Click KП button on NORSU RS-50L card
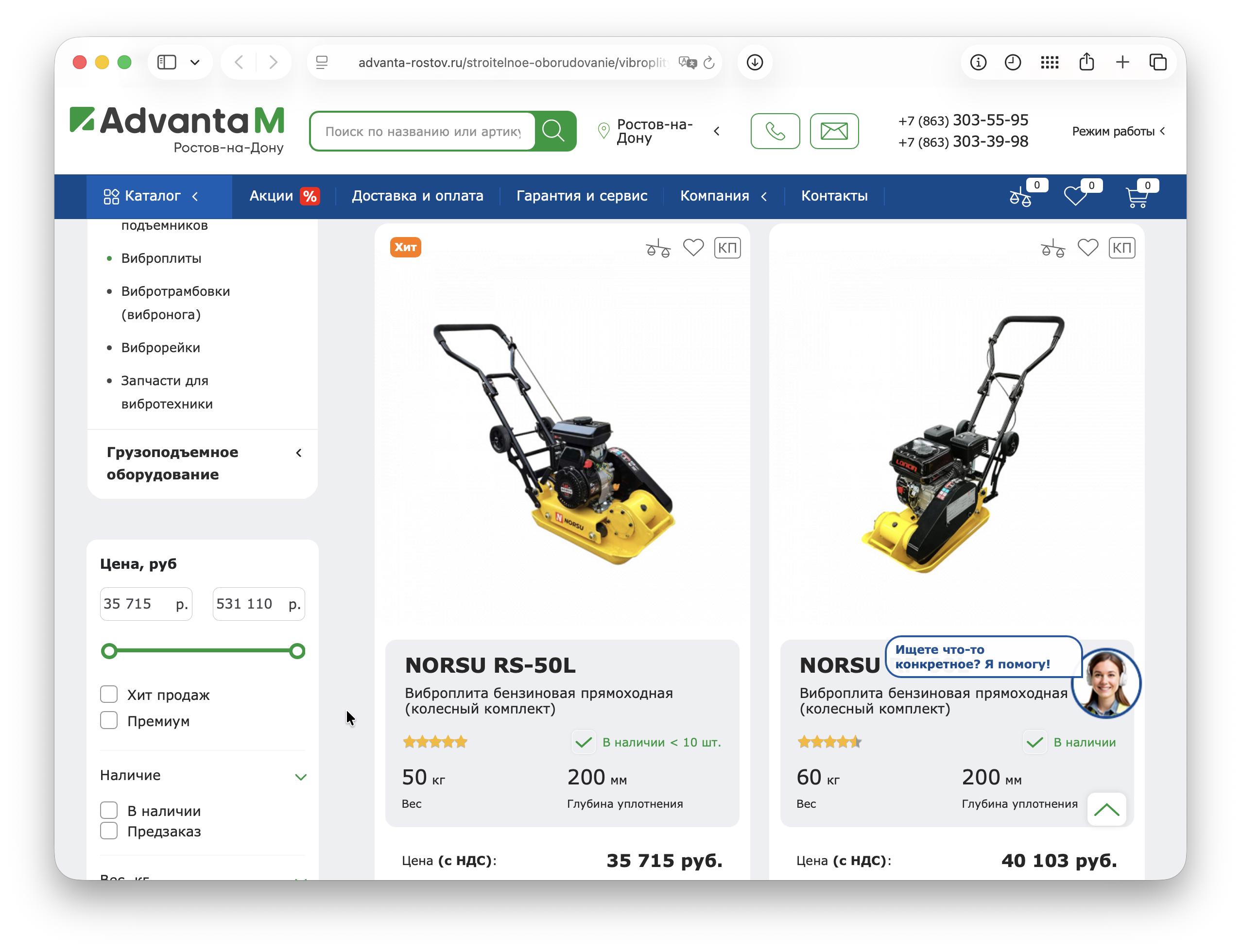The width and height of the screenshot is (1241, 952). point(727,248)
